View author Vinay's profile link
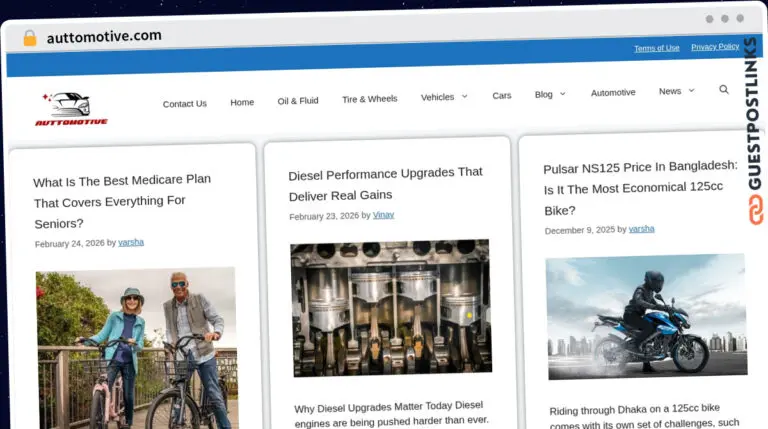The width and height of the screenshot is (768, 429). click(383, 215)
